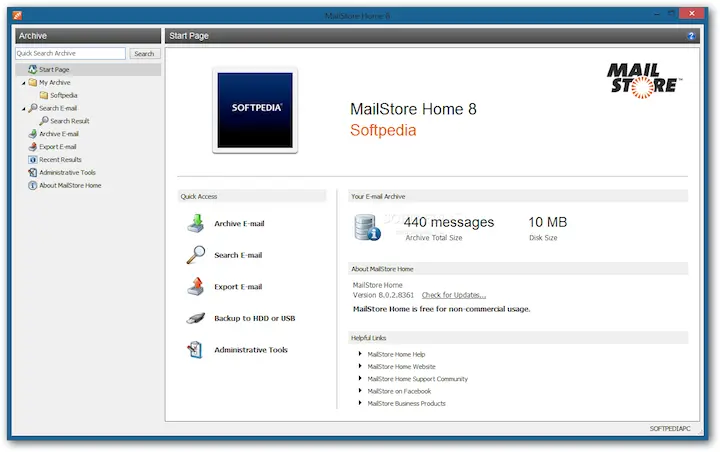The width and height of the screenshot is (720, 452).
Task: Open the Softpedia archive folder
Action: (64, 95)
